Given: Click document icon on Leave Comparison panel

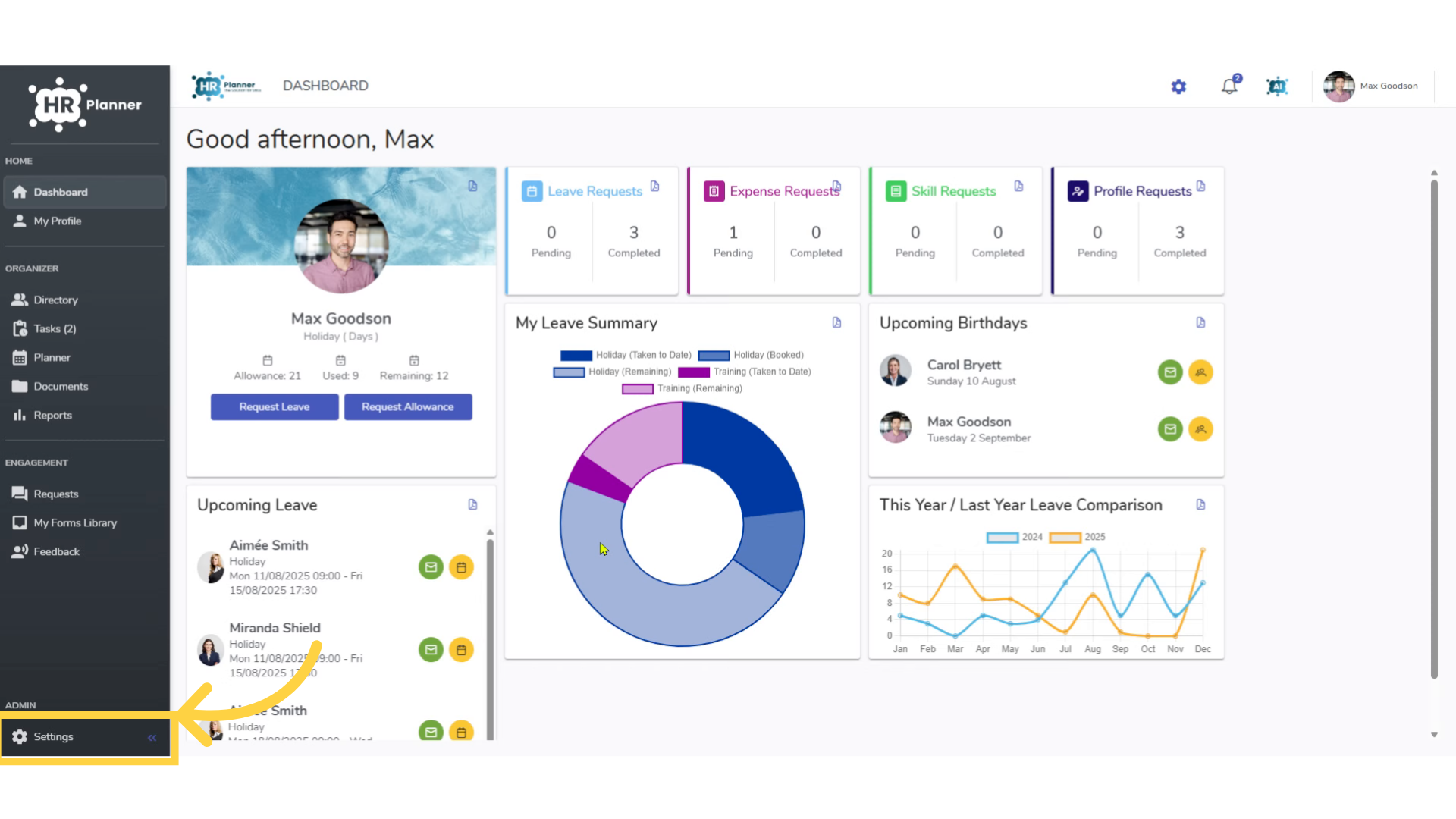Looking at the screenshot, I should coord(1201,505).
